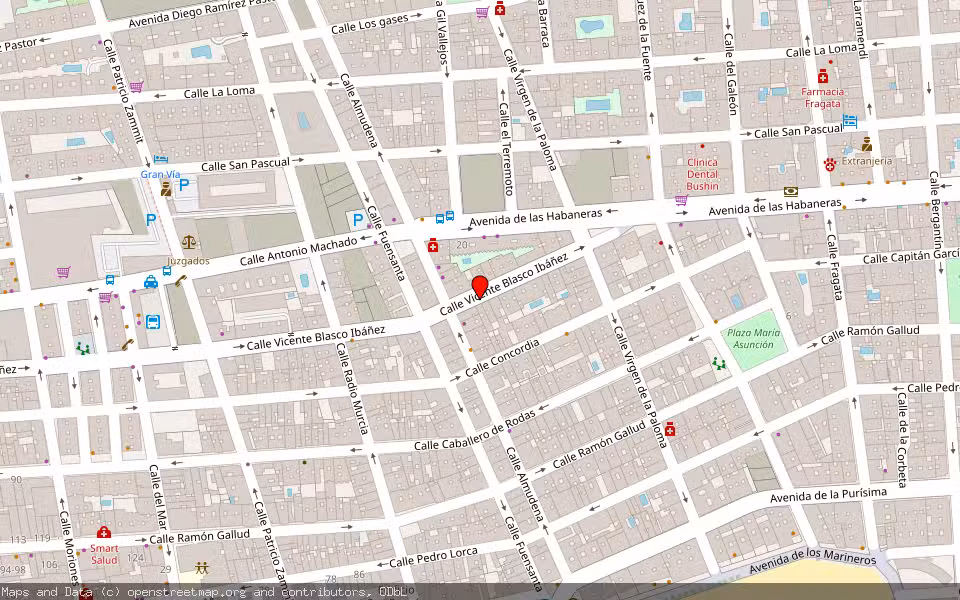The width and height of the screenshot is (960, 600).
Task: Click the courthouse scales icon at Juzgados
Action: (x=189, y=242)
